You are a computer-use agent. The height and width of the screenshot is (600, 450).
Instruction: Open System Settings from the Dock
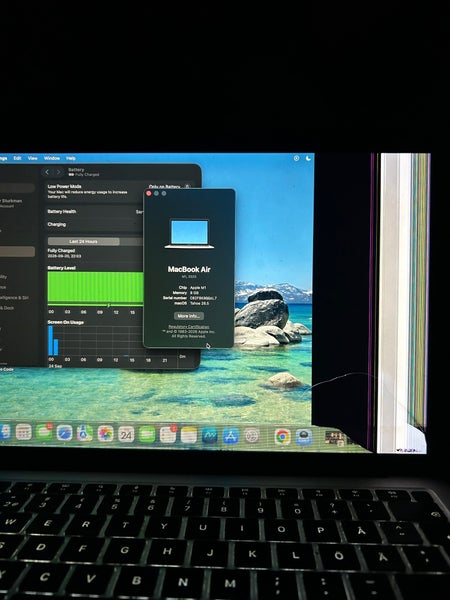252,436
